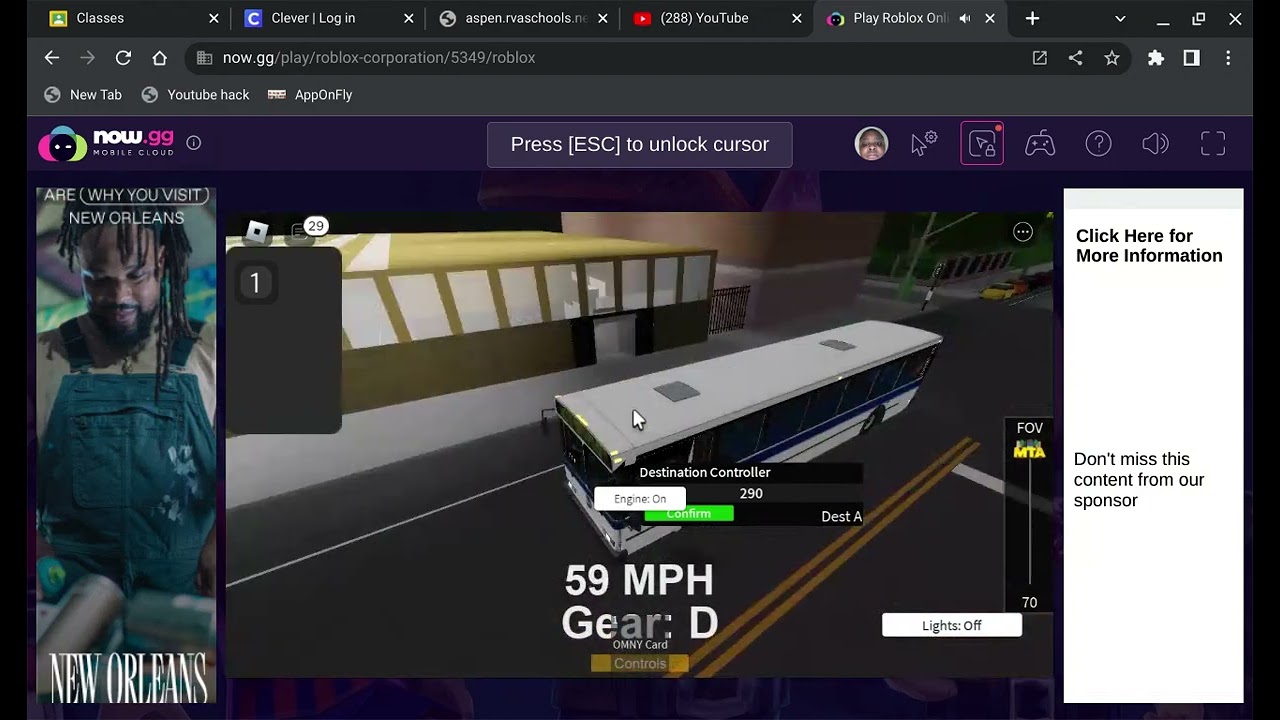The height and width of the screenshot is (720, 1280).
Task: Expand the tab search chevron
Action: tap(1120, 18)
